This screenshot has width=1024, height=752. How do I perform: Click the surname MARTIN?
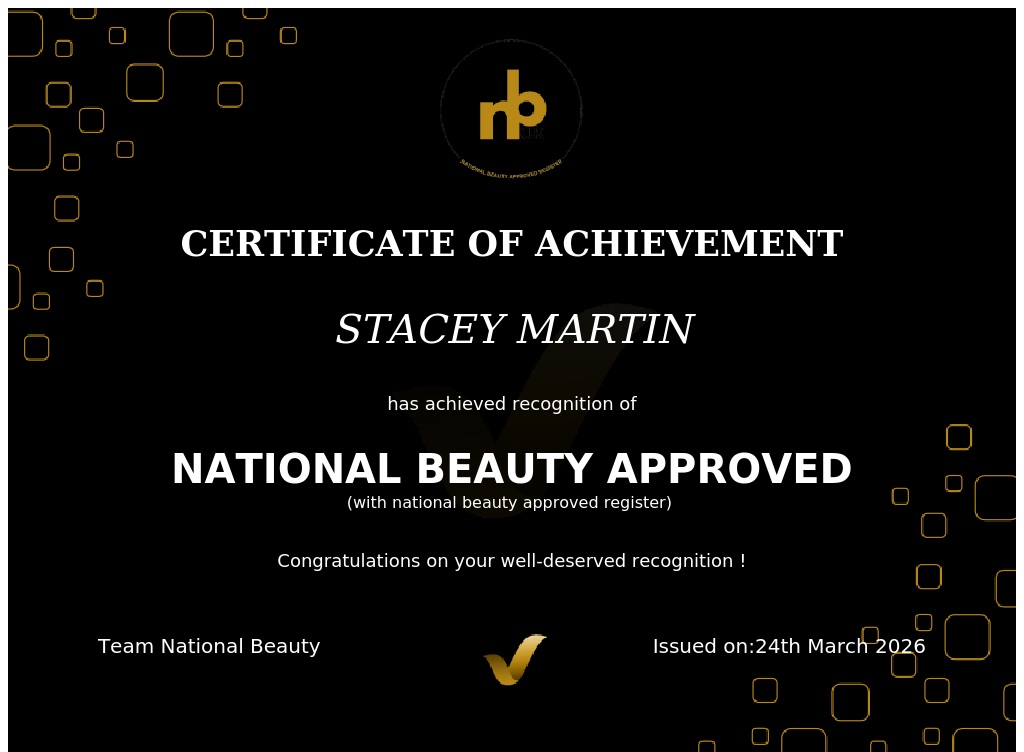tap(604, 330)
